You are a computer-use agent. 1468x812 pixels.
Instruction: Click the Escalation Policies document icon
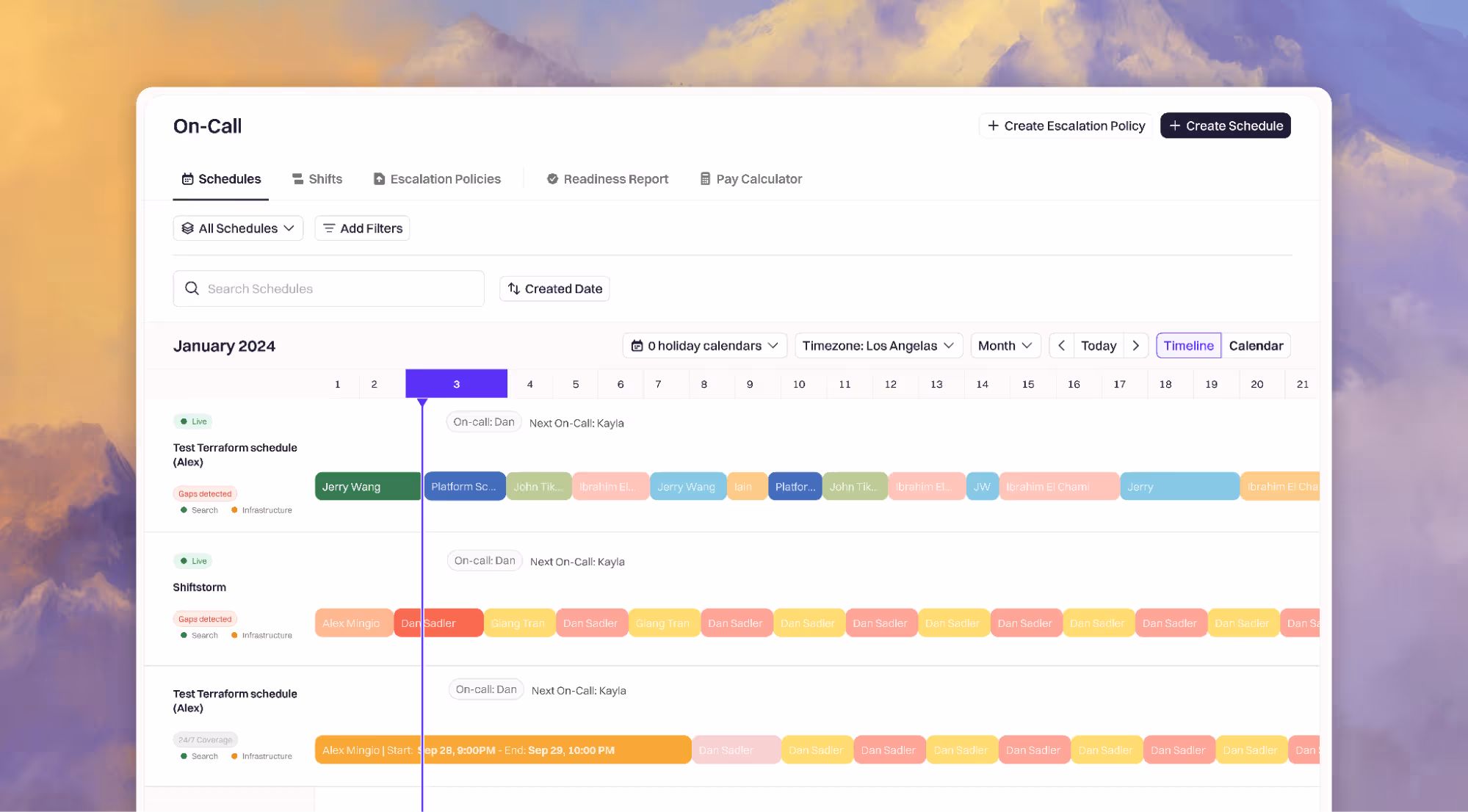coord(379,179)
